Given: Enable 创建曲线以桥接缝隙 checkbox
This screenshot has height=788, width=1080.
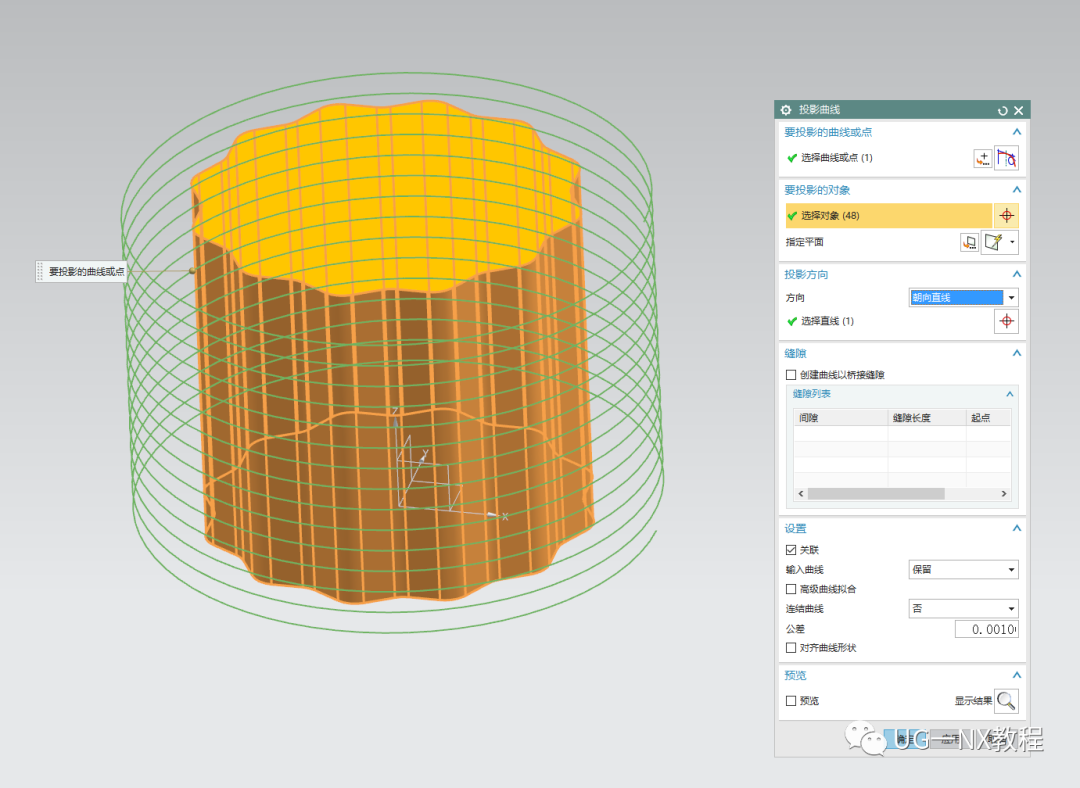Looking at the screenshot, I should (x=791, y=375).
